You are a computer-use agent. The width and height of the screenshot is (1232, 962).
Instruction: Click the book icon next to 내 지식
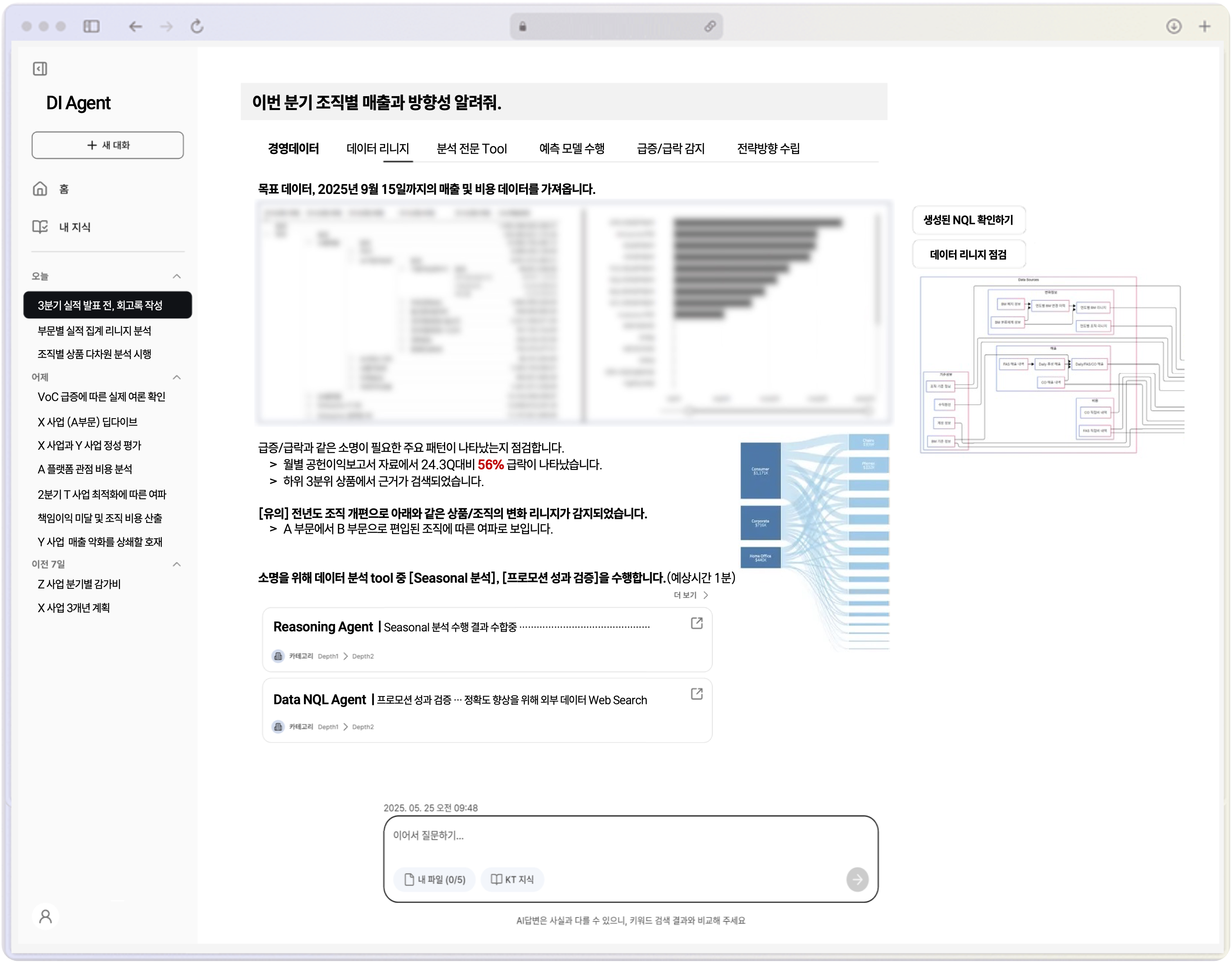point(40,227)
